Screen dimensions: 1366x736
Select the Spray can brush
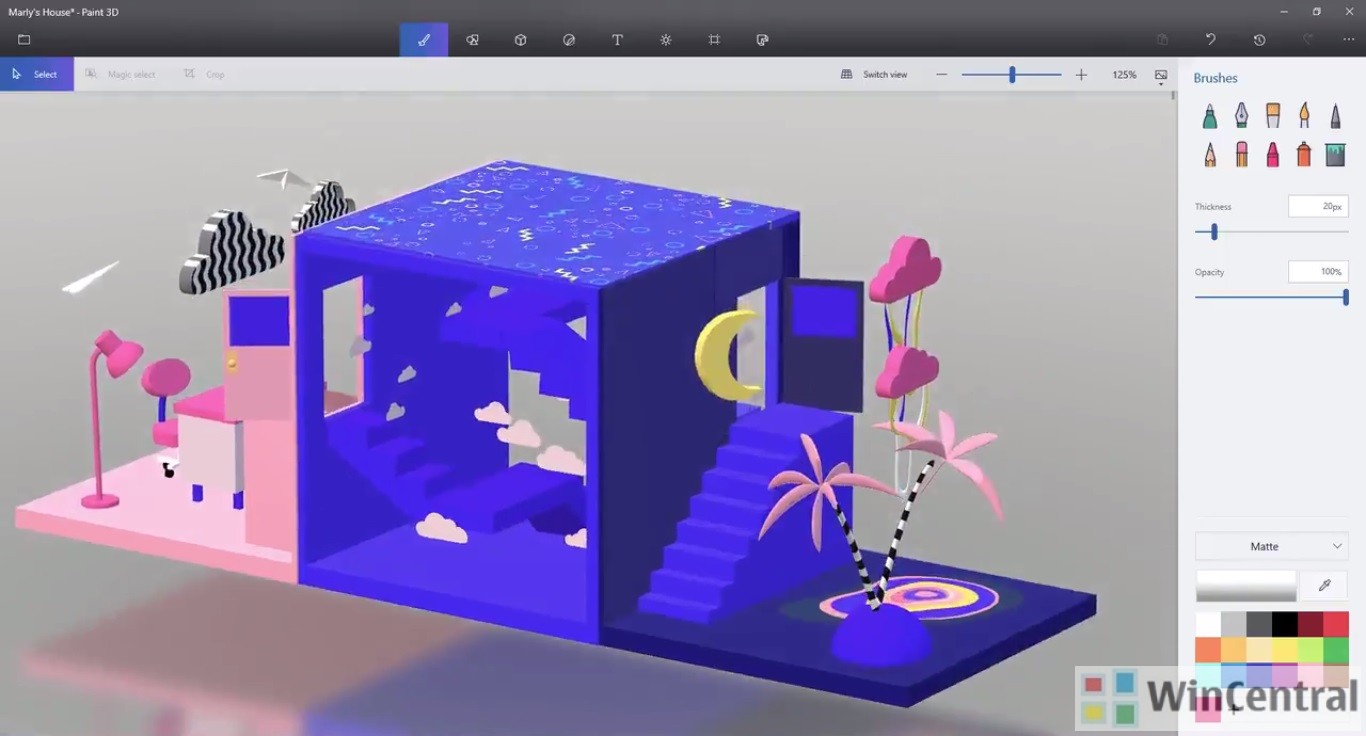coord(1304,154)
